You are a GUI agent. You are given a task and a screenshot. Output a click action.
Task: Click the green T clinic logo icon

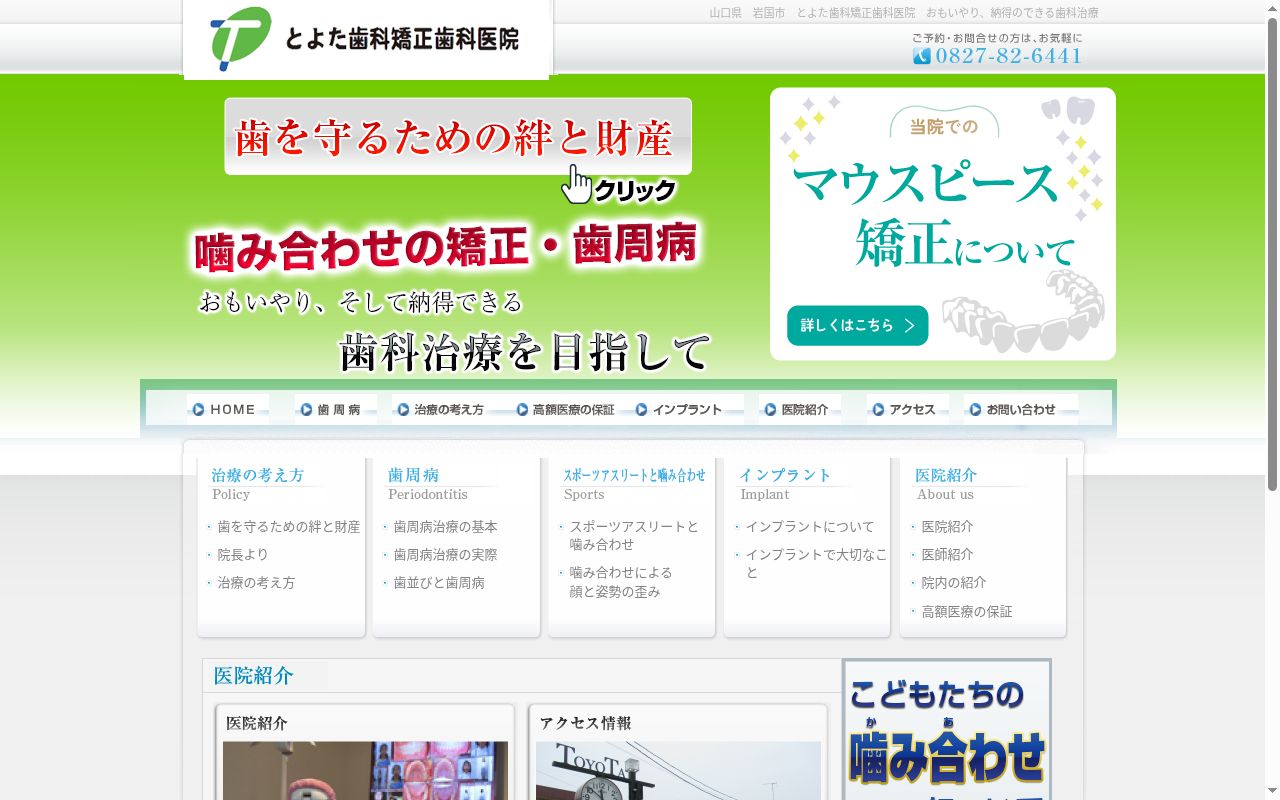click(x=241, y=39)
